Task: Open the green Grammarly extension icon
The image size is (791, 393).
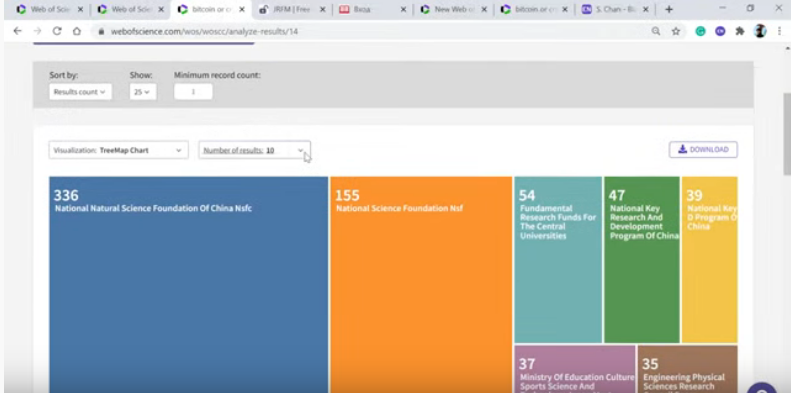Action: click(700, 31)
